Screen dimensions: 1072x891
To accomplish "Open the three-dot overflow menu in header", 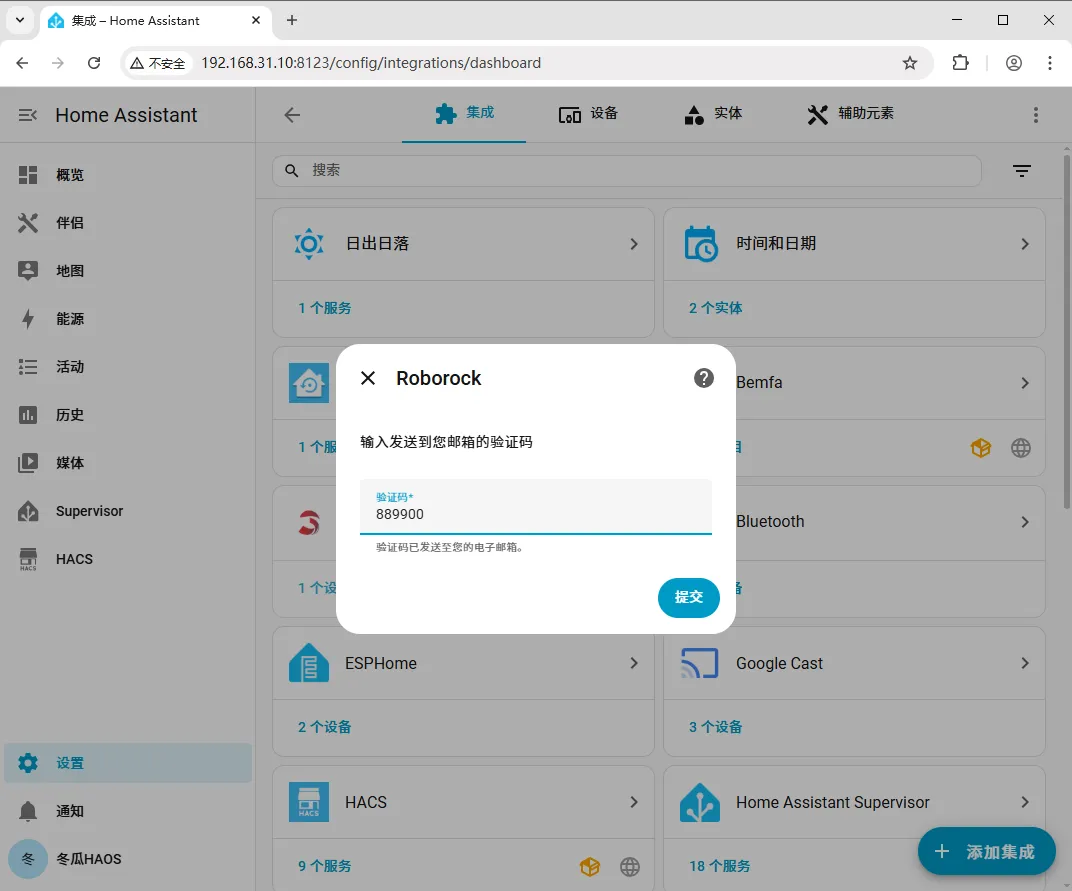I will 1036,115.
